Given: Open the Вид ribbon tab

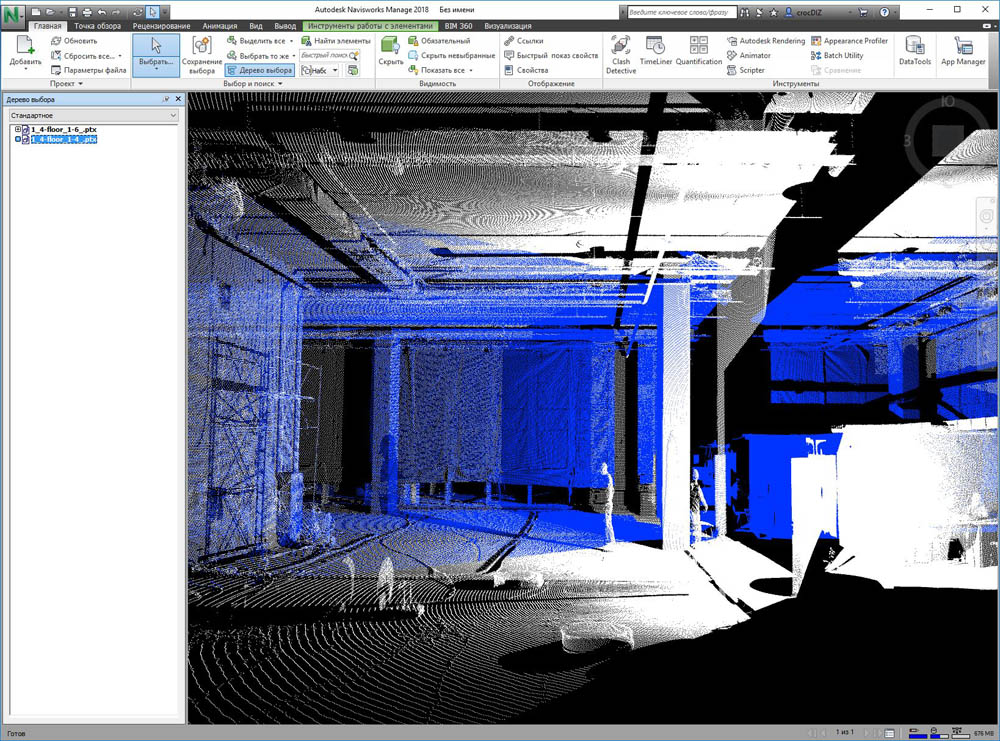Looking at the screenshot, I should (x=256, y=26).
